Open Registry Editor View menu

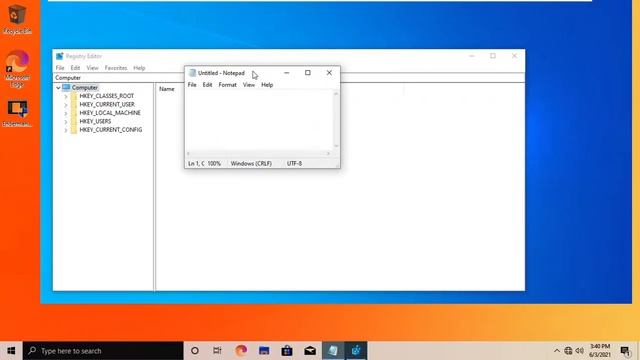(92, 68)
